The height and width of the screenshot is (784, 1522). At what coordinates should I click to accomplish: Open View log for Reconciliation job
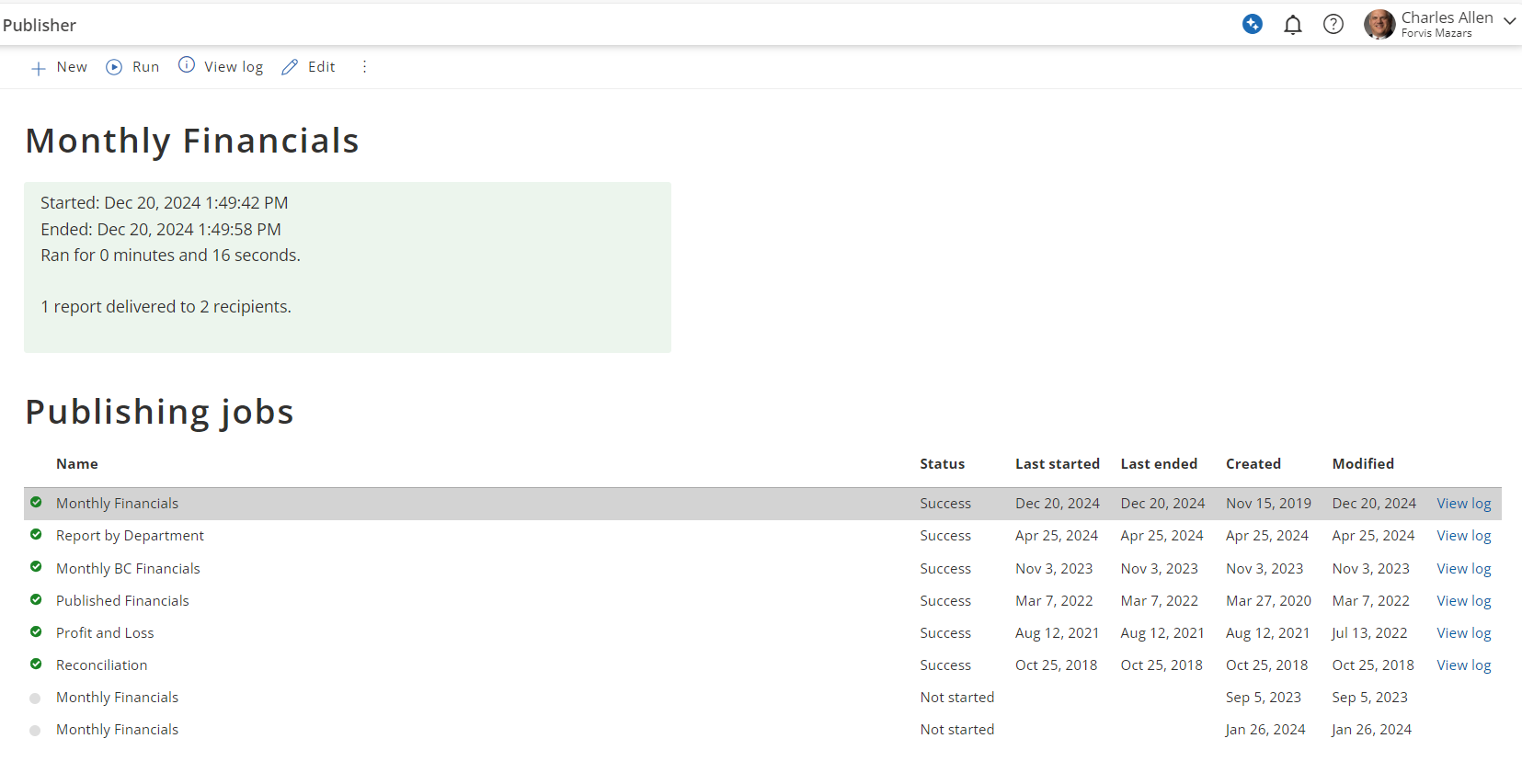[1463, 665]
